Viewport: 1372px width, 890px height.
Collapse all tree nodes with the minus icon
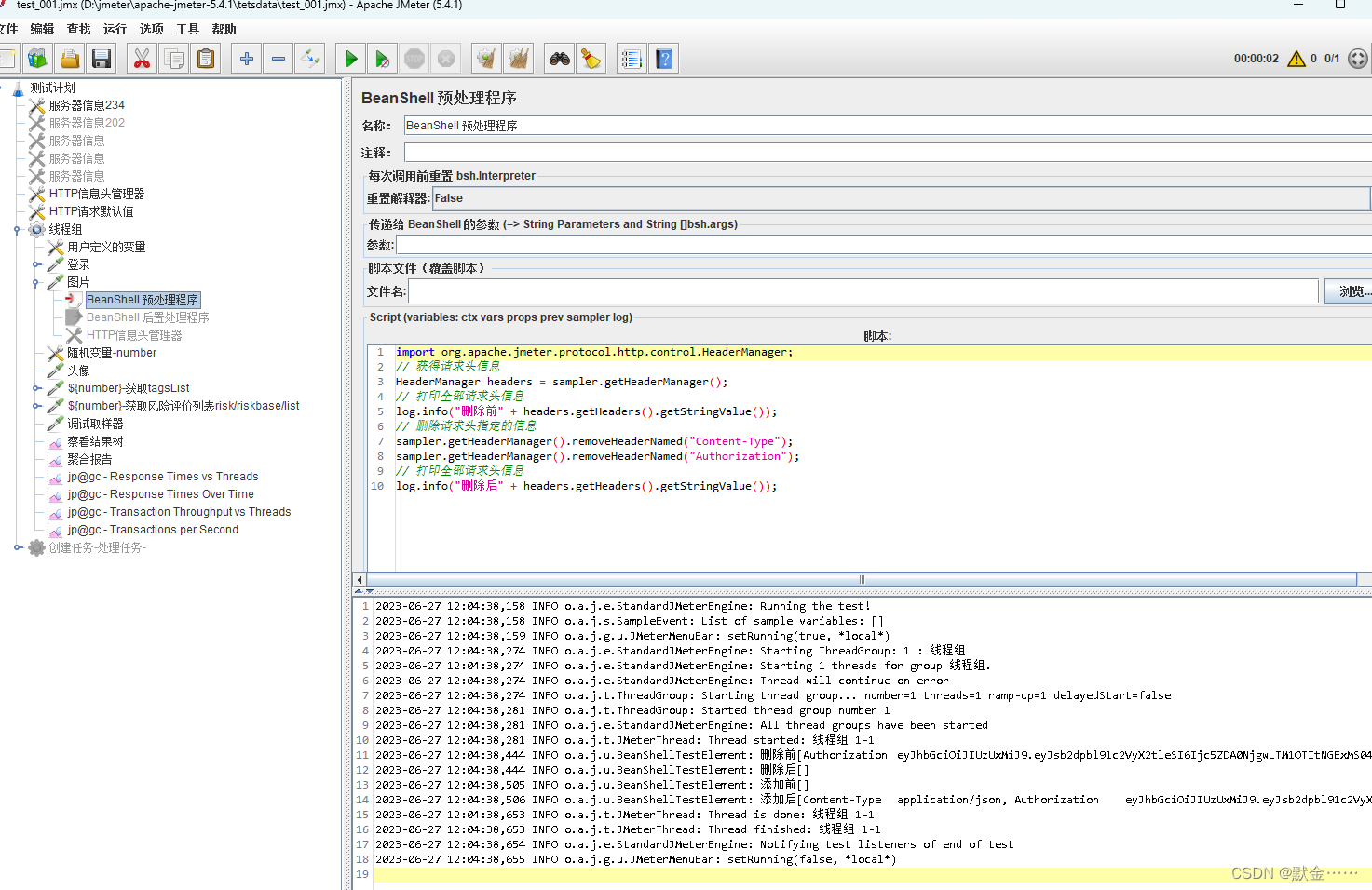pos(278,59)
